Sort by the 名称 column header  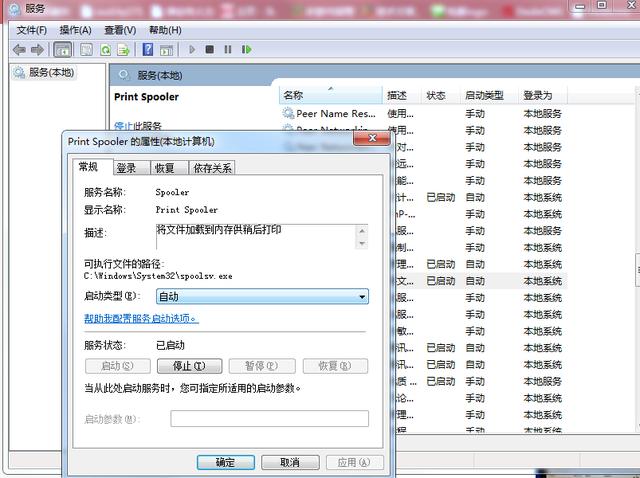coord(331,96)
